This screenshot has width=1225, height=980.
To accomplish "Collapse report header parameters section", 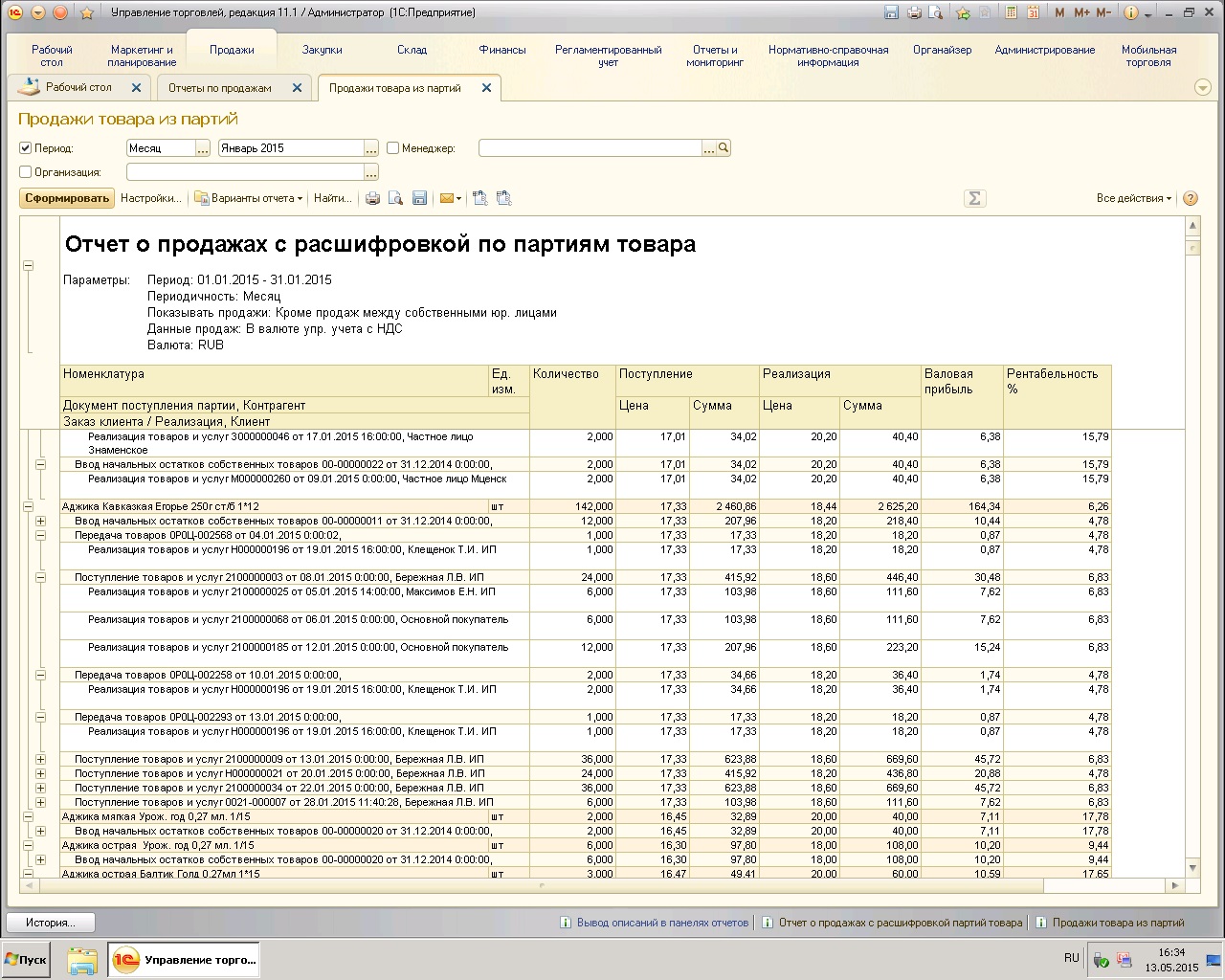I will [28, 266].
